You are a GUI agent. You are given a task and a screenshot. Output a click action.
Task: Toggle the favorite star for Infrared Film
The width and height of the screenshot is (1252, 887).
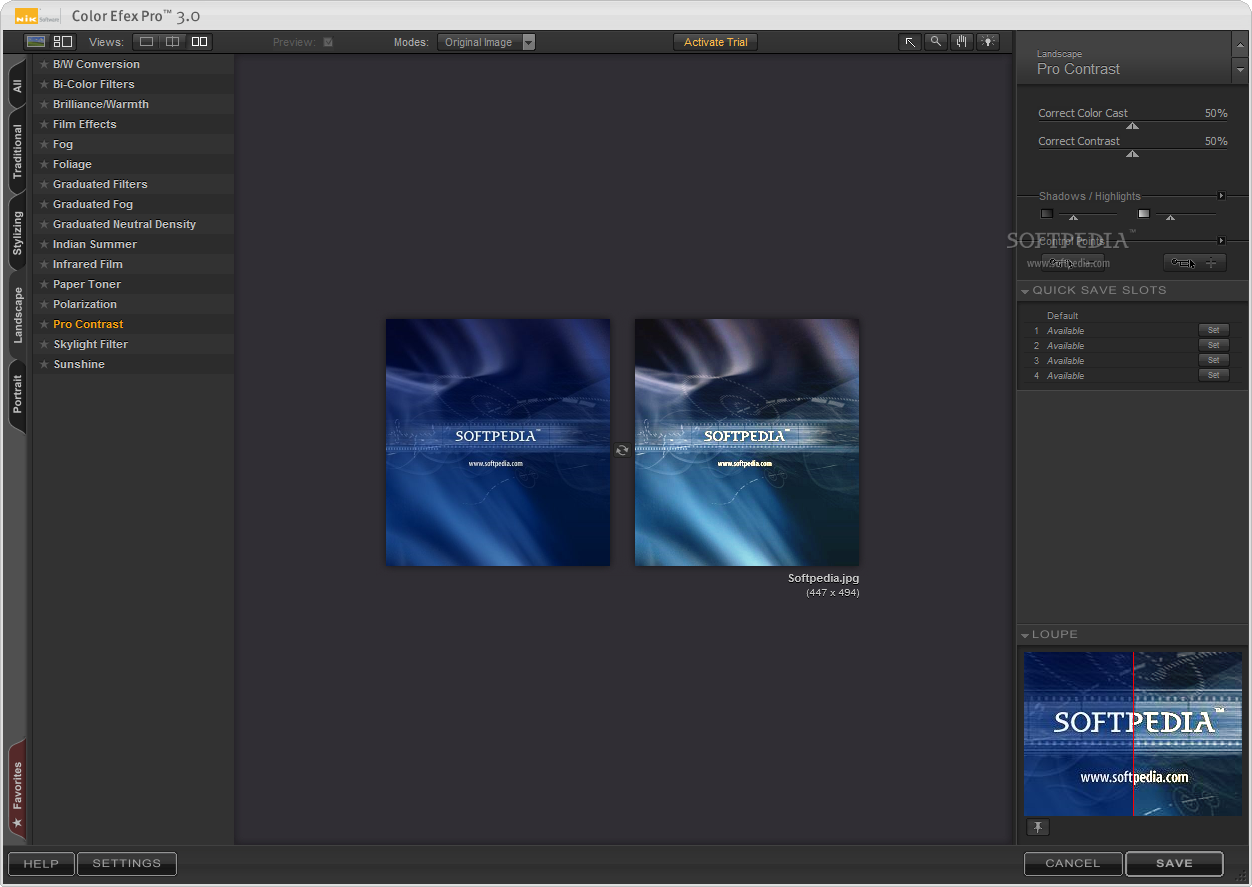(44, 264)
